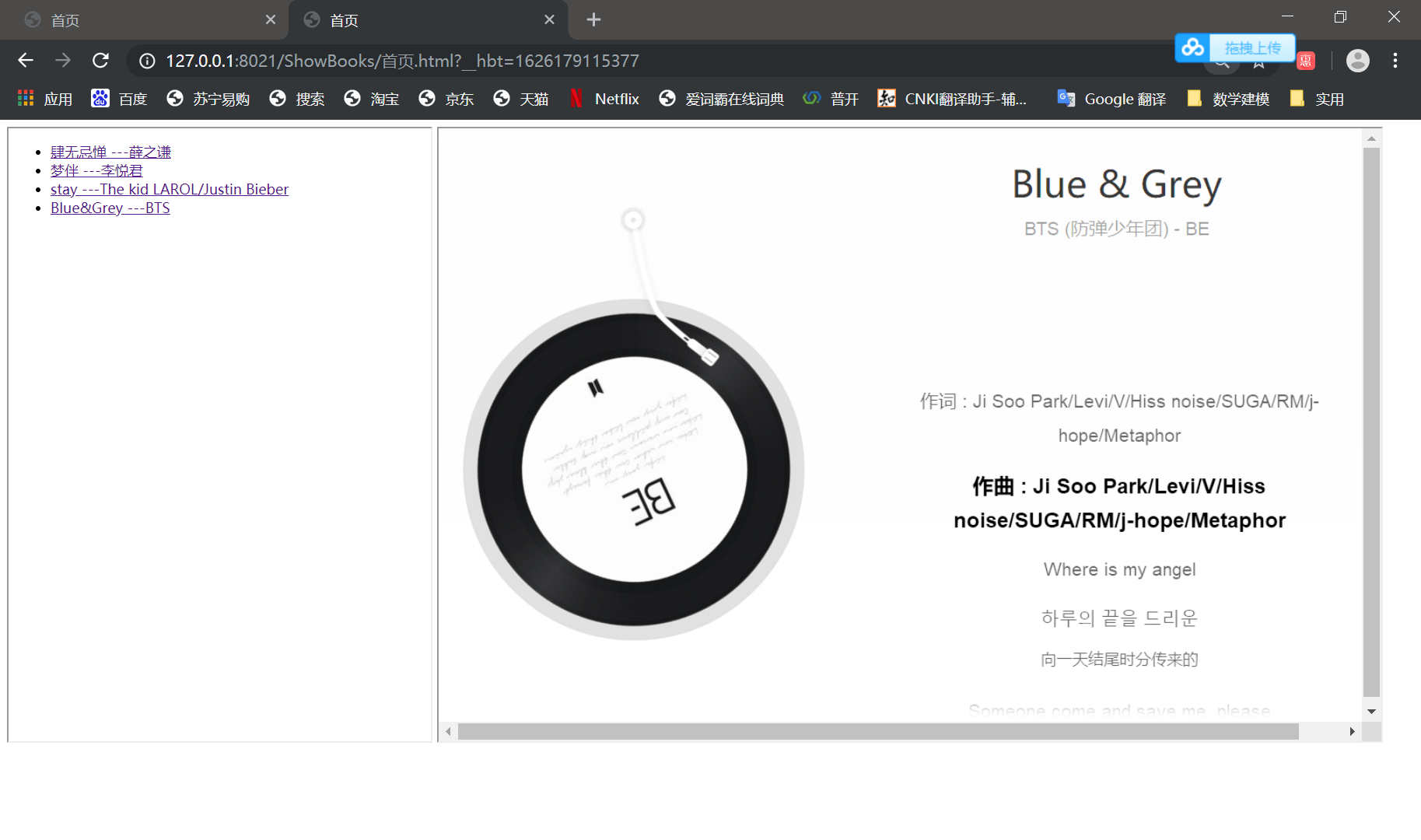Click the lyric 向一天结尾时分传来的
This screenshot has width=1421, height=840.
pos(1119,660)
